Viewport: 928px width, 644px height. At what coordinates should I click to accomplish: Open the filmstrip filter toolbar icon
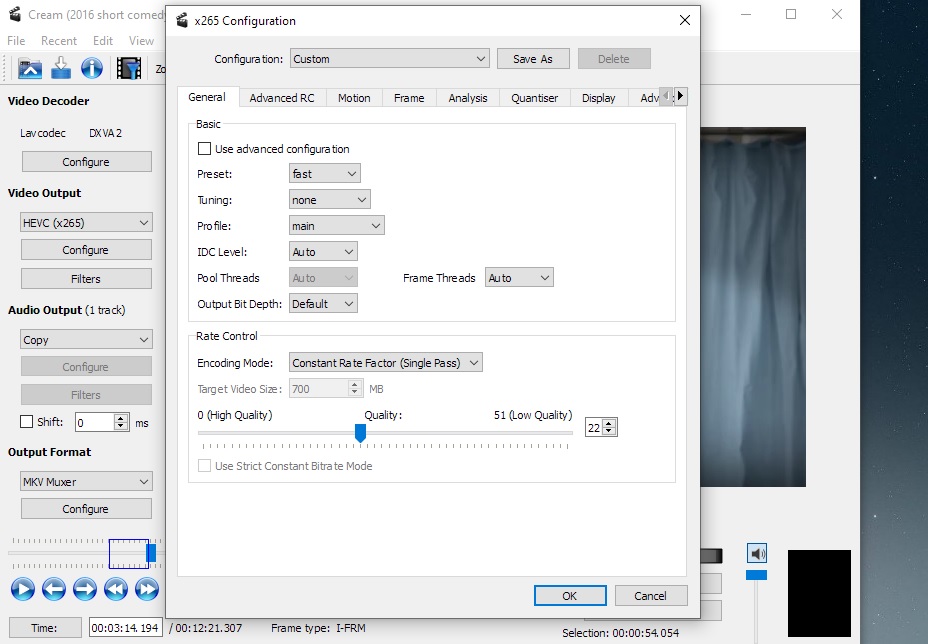point(128,68)
